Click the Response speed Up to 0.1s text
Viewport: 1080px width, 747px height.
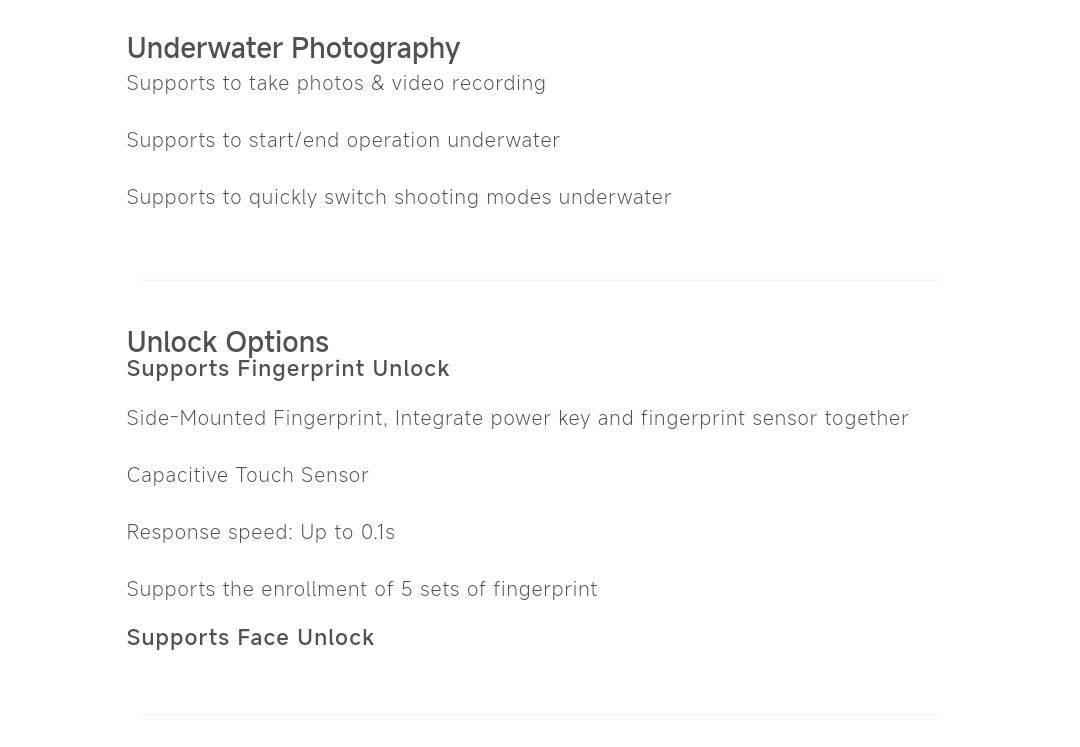[x=261, y=532]
